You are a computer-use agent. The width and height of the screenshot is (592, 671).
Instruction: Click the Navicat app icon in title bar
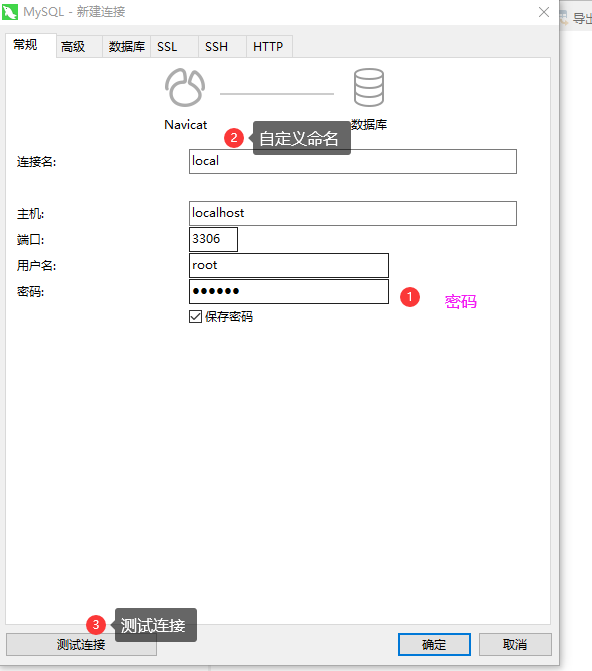tap(10, 12)
